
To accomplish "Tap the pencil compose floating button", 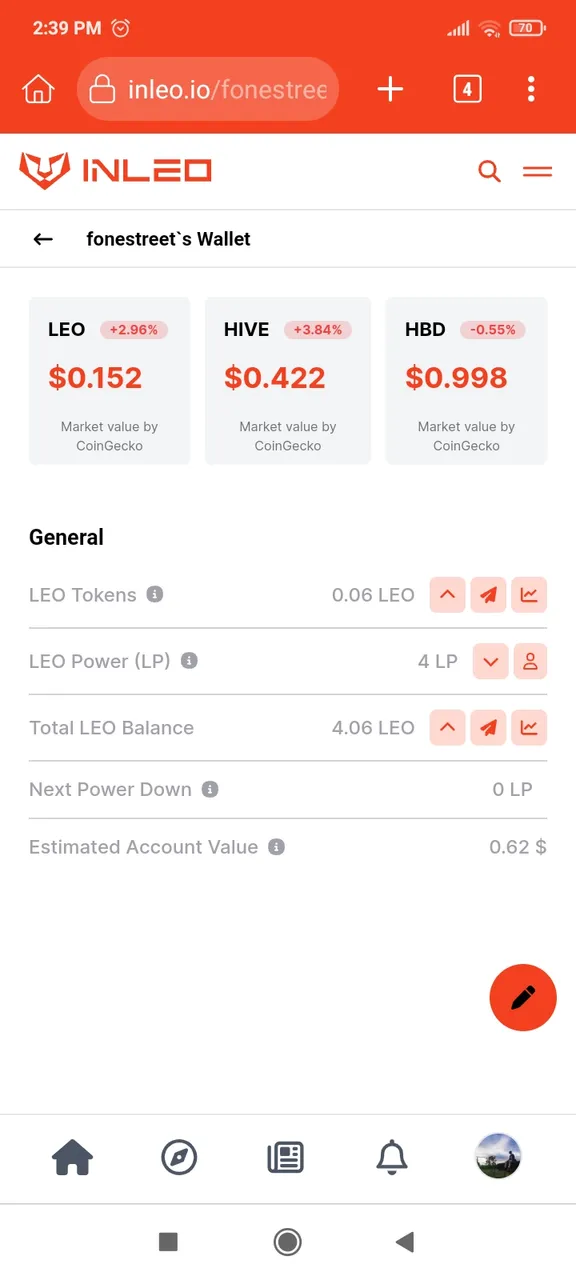I will 522,997.
